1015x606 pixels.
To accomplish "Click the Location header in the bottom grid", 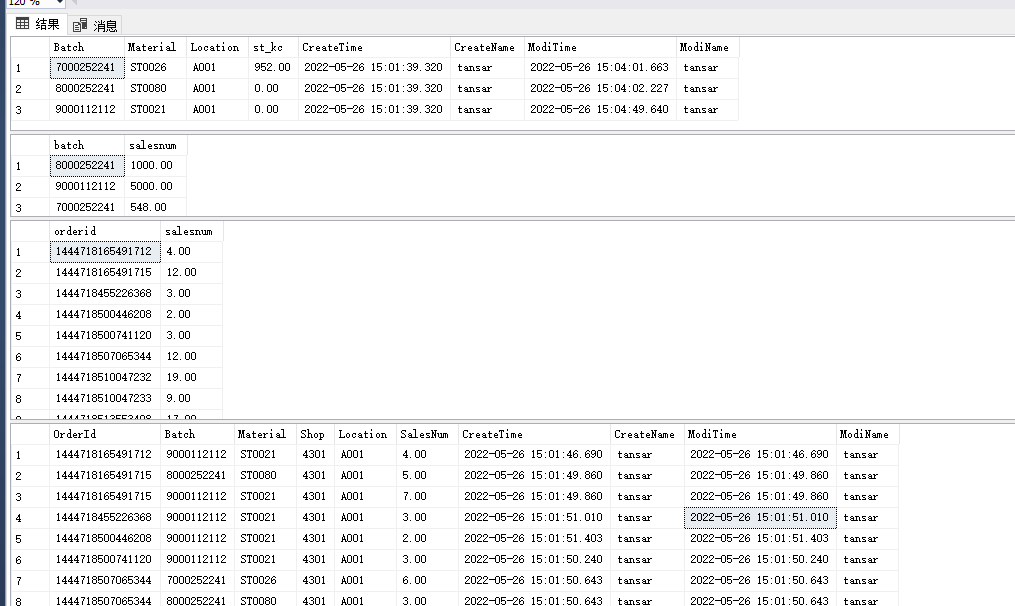I will (x=364, y=434).
